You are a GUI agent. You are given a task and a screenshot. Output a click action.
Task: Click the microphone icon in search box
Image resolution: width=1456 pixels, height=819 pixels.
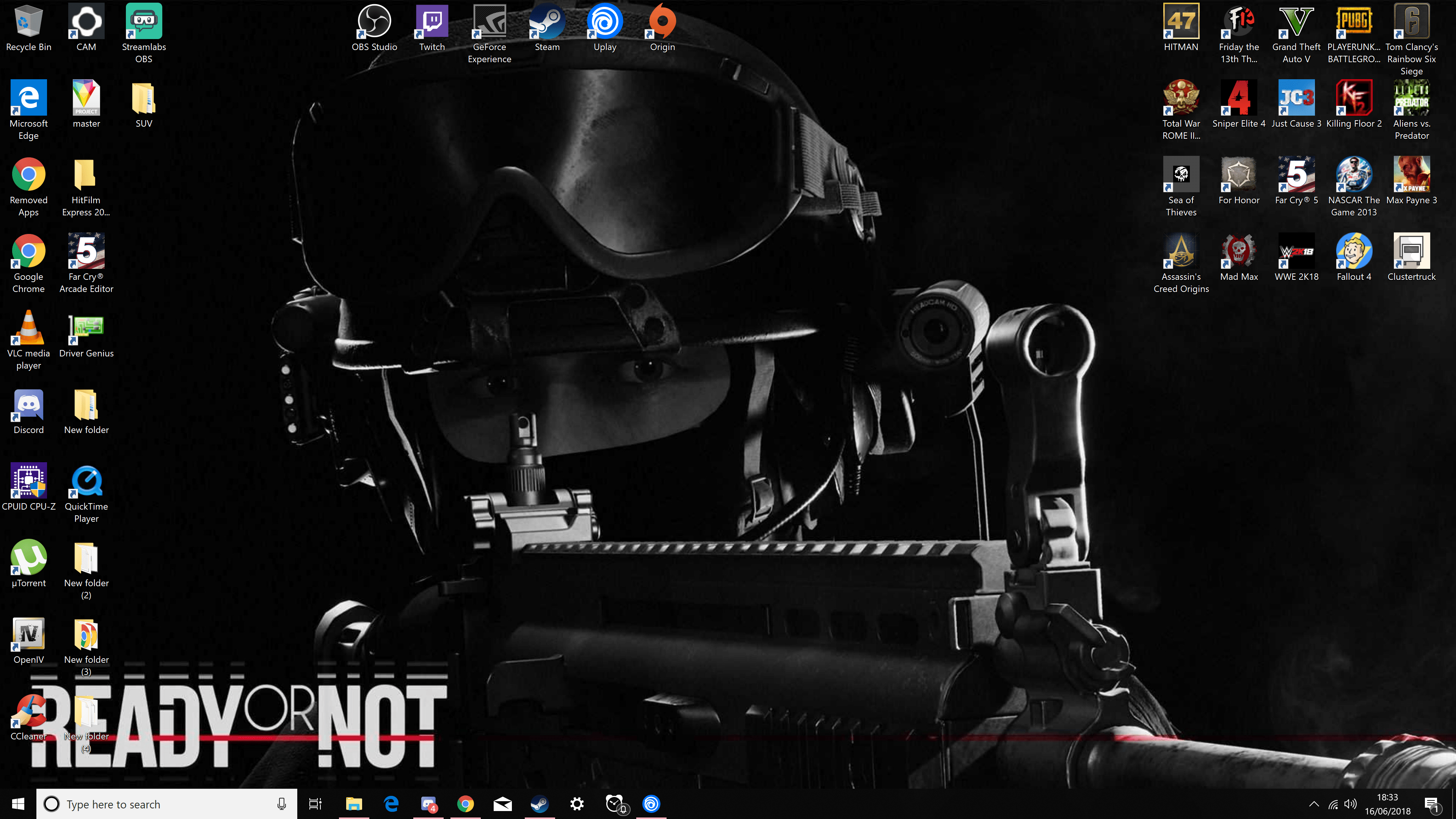pyautogui.click(x=281, y=804)
